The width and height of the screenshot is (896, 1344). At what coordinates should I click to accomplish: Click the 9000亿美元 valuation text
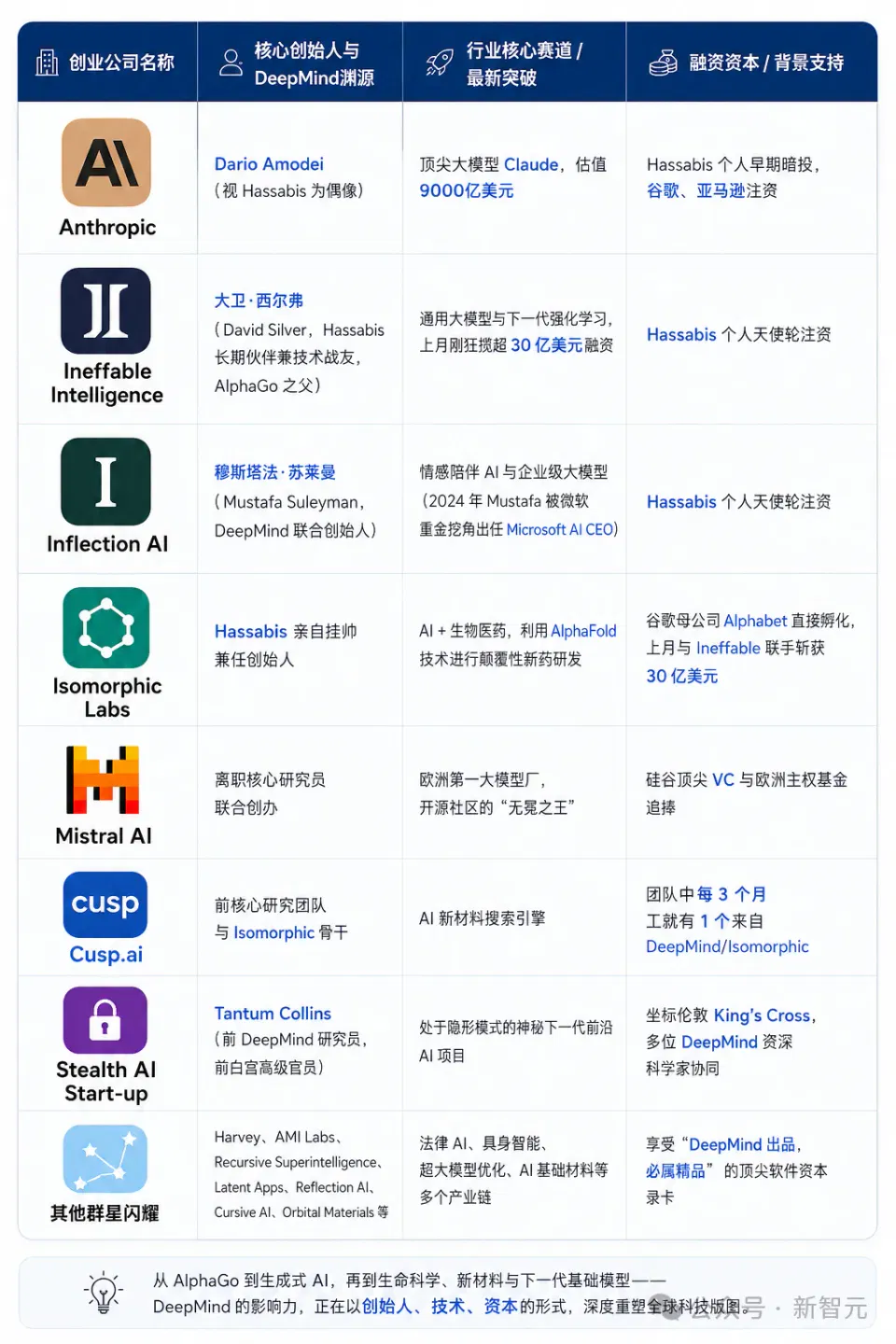pyautogui.click(x=467, y=190)
